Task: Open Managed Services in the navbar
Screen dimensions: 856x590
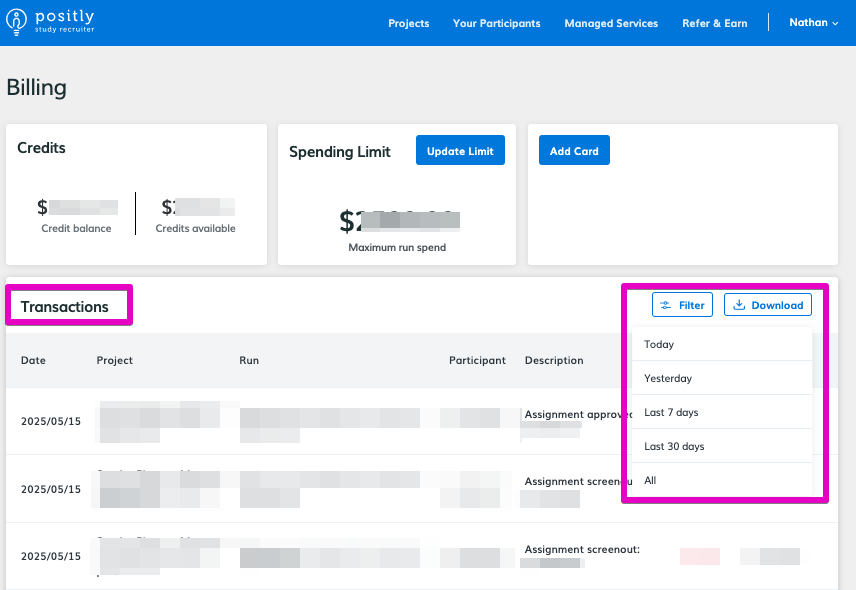Action: point(611,23)
